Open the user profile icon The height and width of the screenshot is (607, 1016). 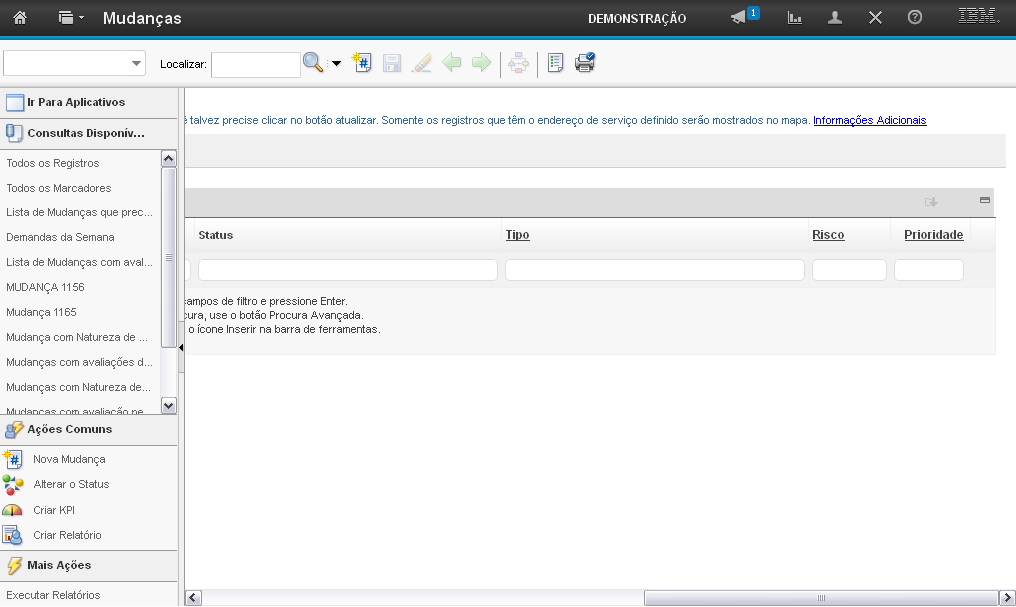click(x=835, y=18)
